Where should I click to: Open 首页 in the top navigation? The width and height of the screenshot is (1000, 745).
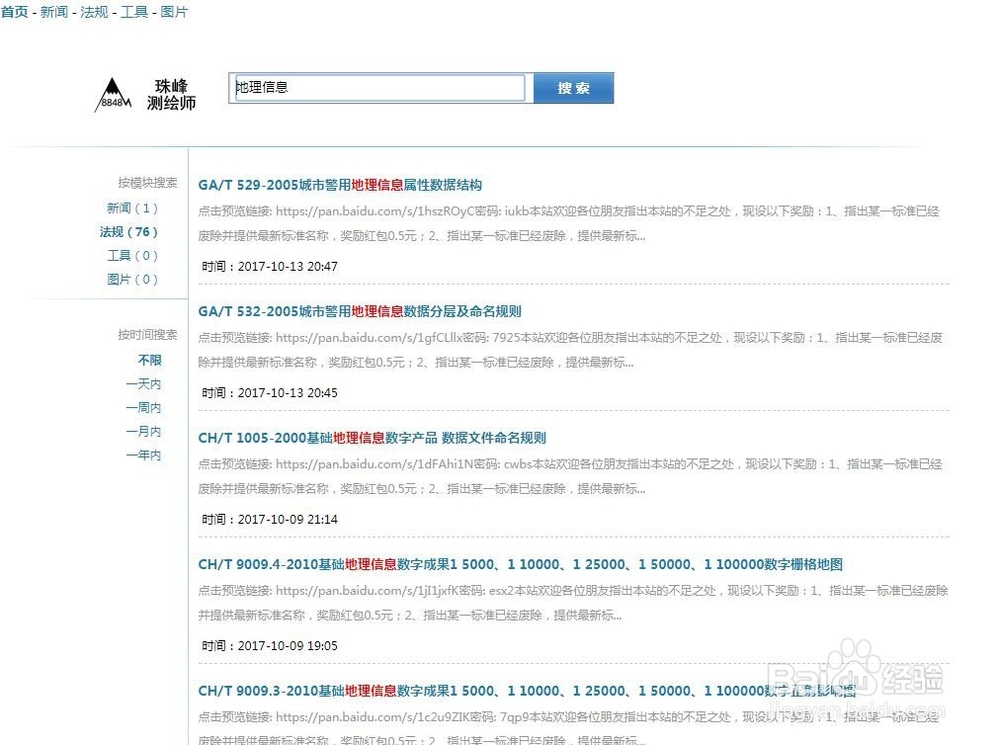click(13, 12)
